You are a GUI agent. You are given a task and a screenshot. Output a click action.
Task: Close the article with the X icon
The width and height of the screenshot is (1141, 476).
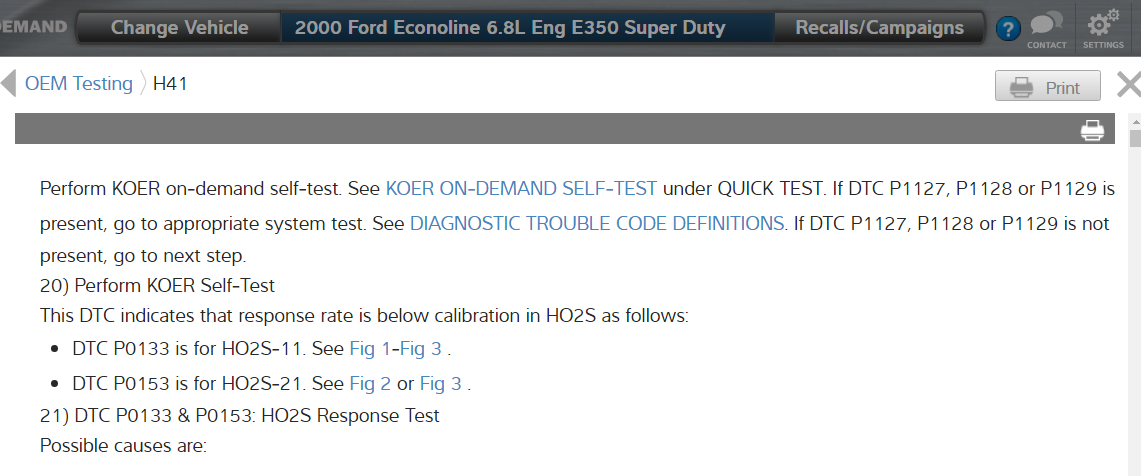[x=1128, y=85]
